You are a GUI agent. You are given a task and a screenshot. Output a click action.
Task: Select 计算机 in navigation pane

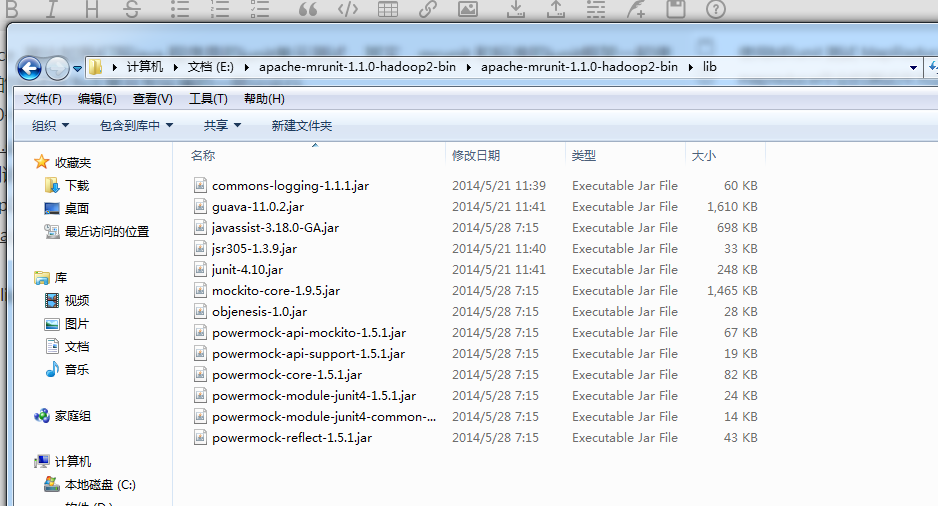(72, 462)
